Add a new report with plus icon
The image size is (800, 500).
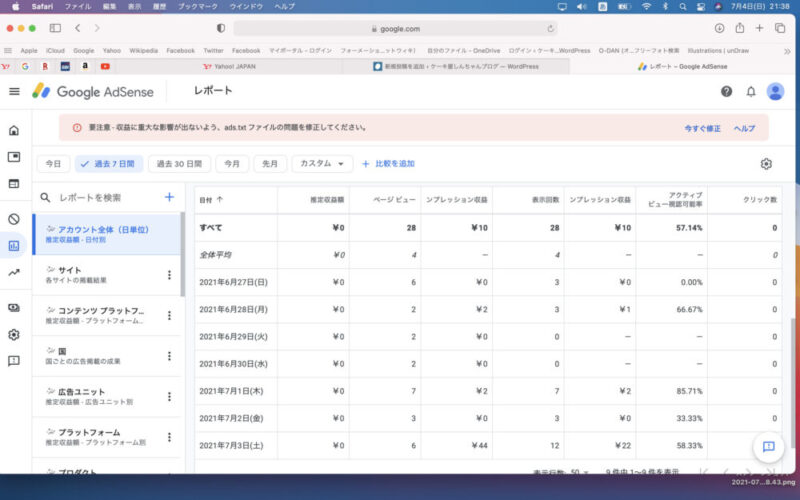[169, 197]
